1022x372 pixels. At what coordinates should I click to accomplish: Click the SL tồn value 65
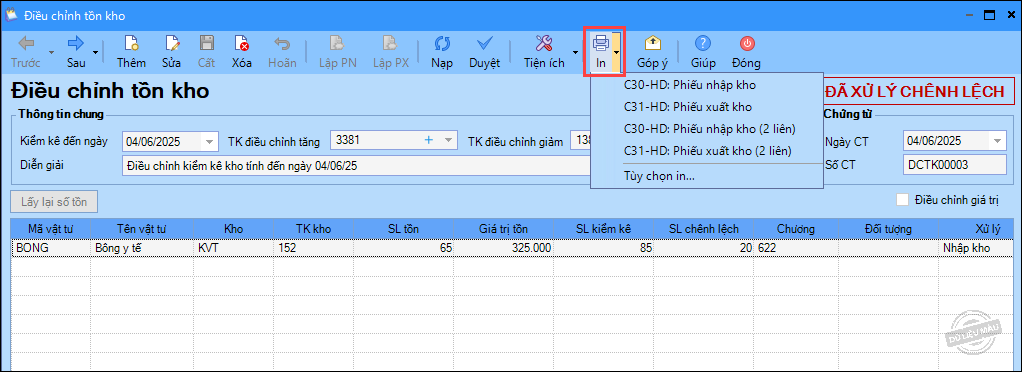[x=403, y=248]
